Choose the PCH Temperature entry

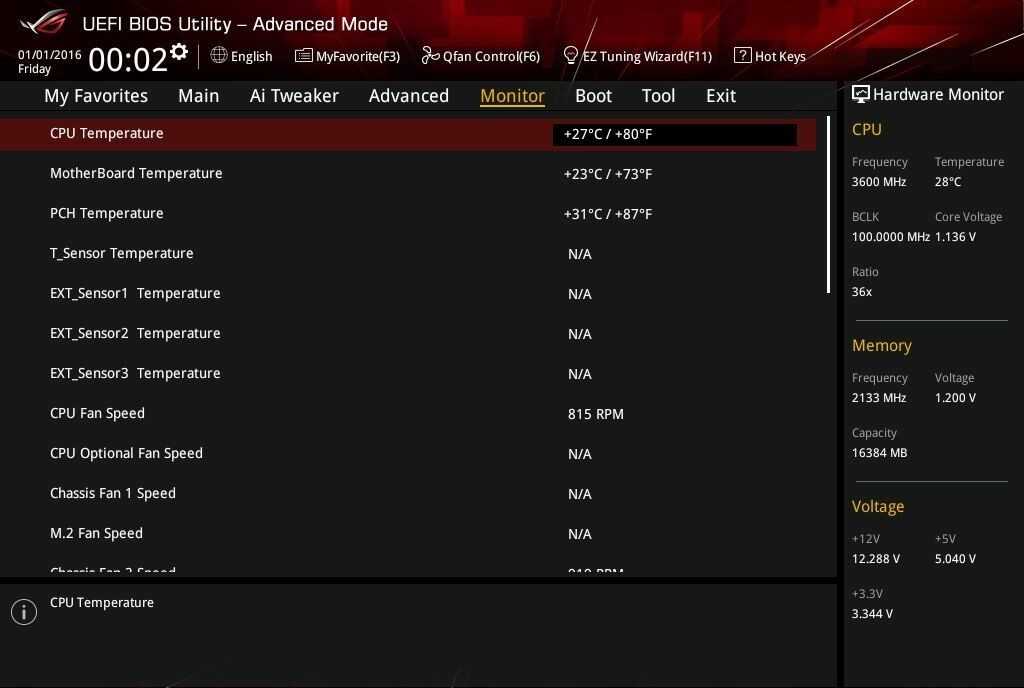click(106, 213)
